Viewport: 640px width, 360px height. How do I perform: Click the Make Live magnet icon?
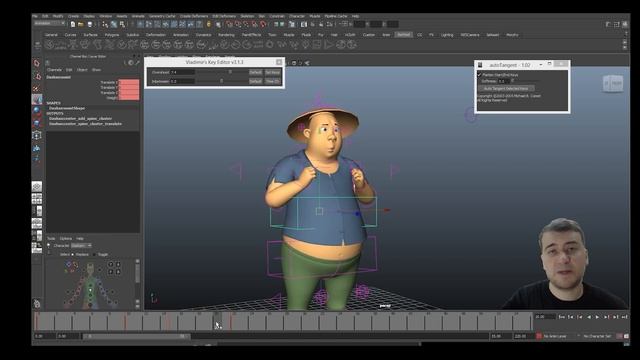[x=263, y=24]
